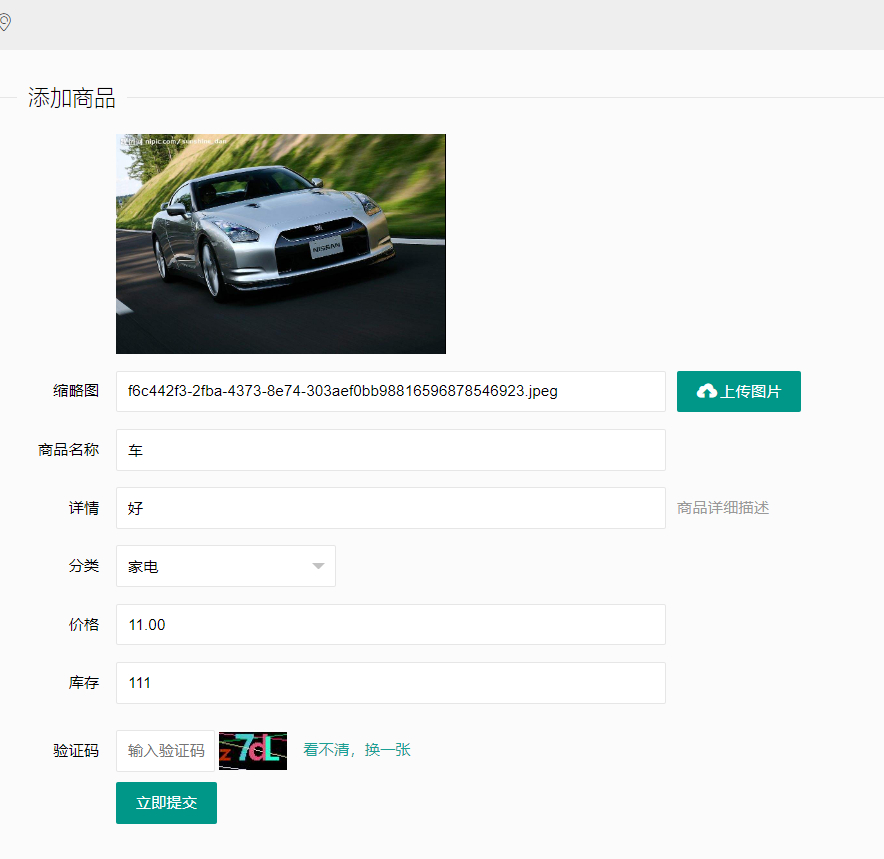Image resolution: width=884 pixels, height=859 pixels.
Task: Click the cloud upload icon on the upload button
Action: click(706, 391)
